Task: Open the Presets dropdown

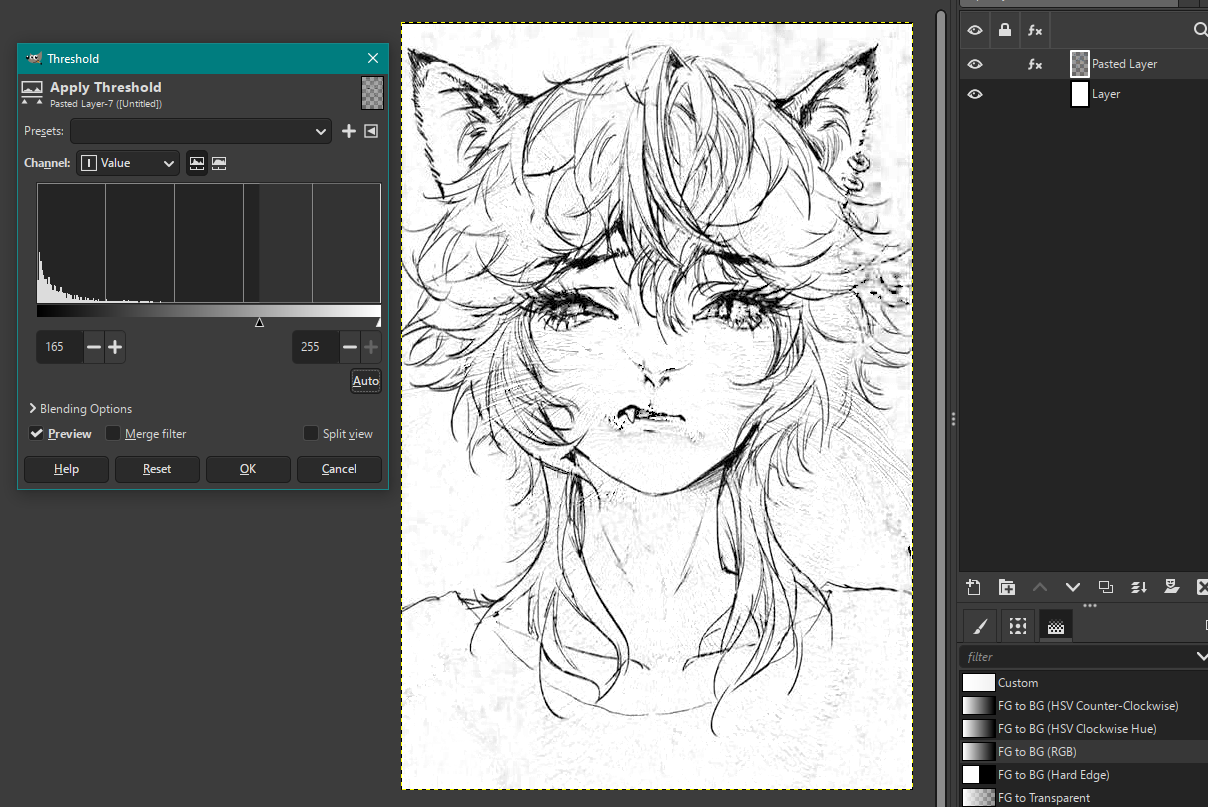Action: coord(200,131)
